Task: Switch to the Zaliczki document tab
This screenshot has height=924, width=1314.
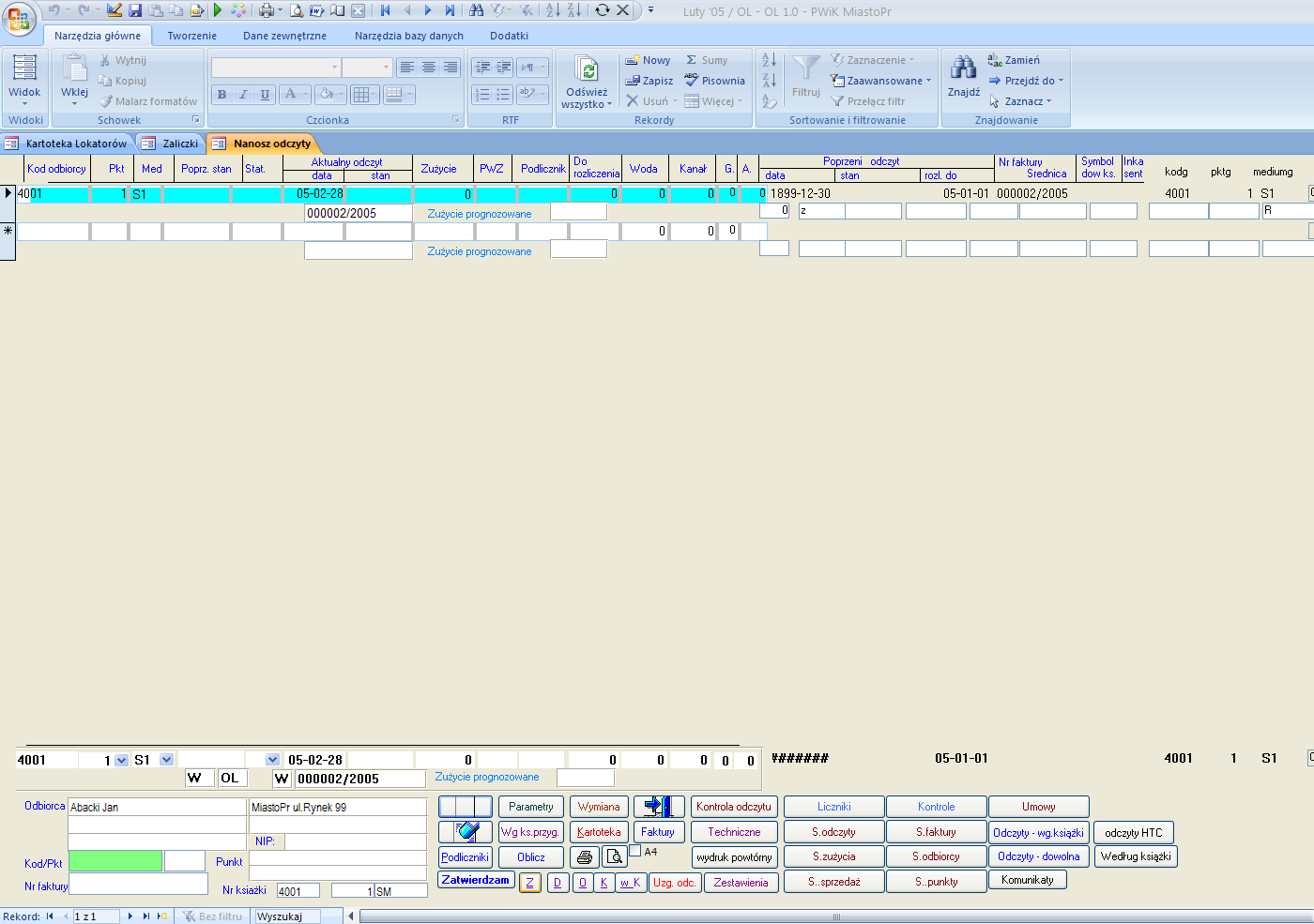Action: coord(172,144)
